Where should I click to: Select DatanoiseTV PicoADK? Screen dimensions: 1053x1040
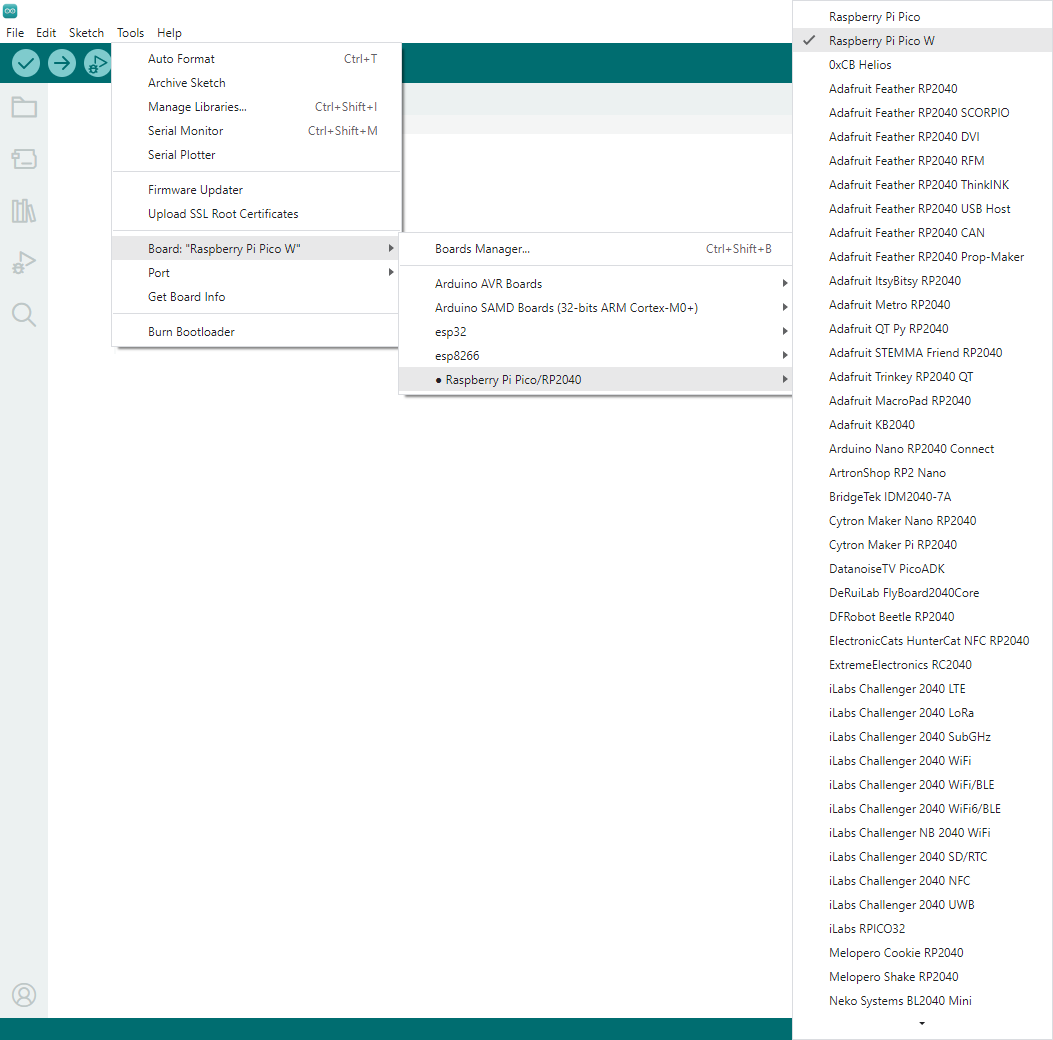(923, 569)
